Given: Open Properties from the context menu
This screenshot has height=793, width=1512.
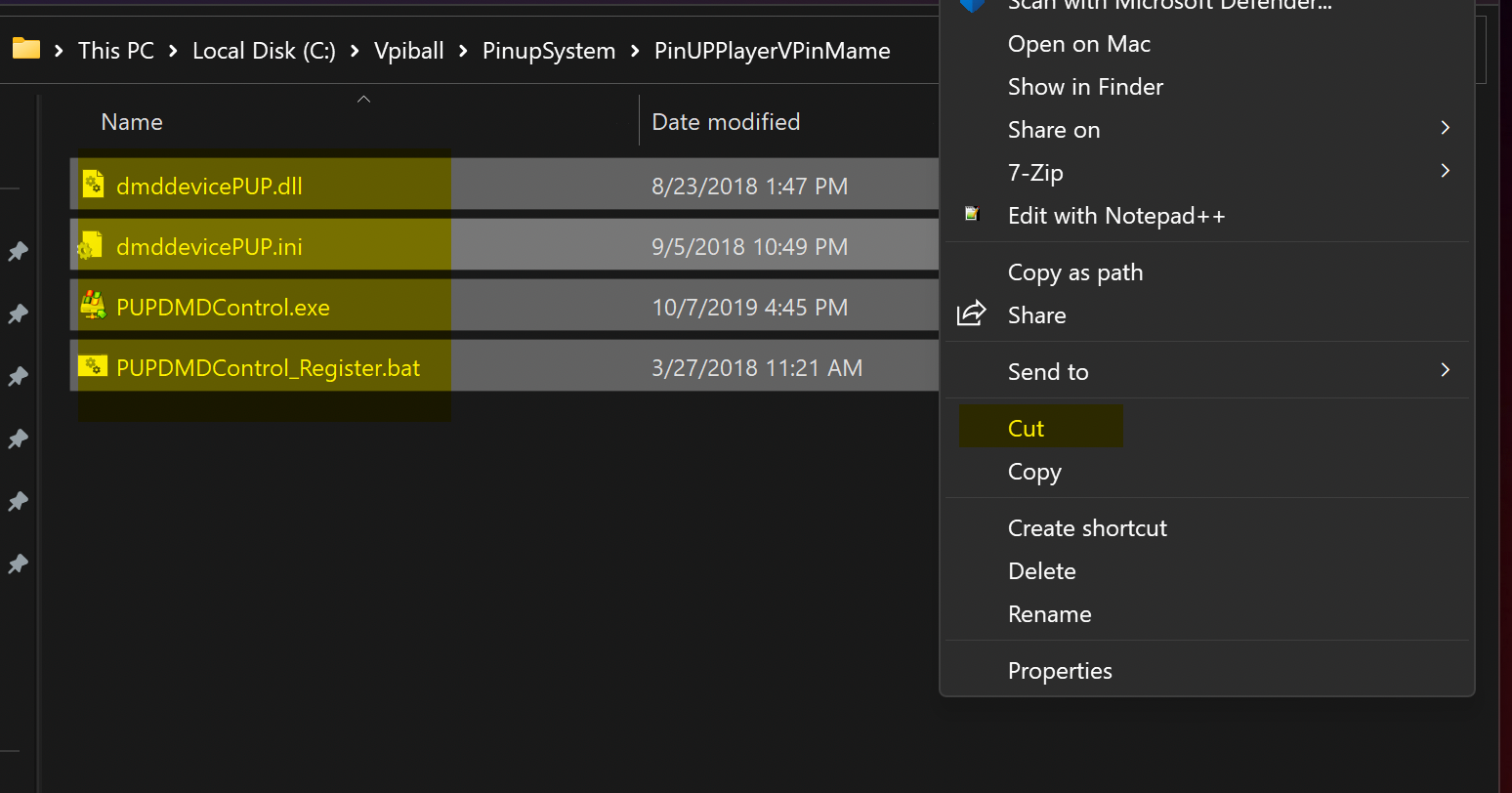Looking at the screenshot, I should (x=1060, y=670).
